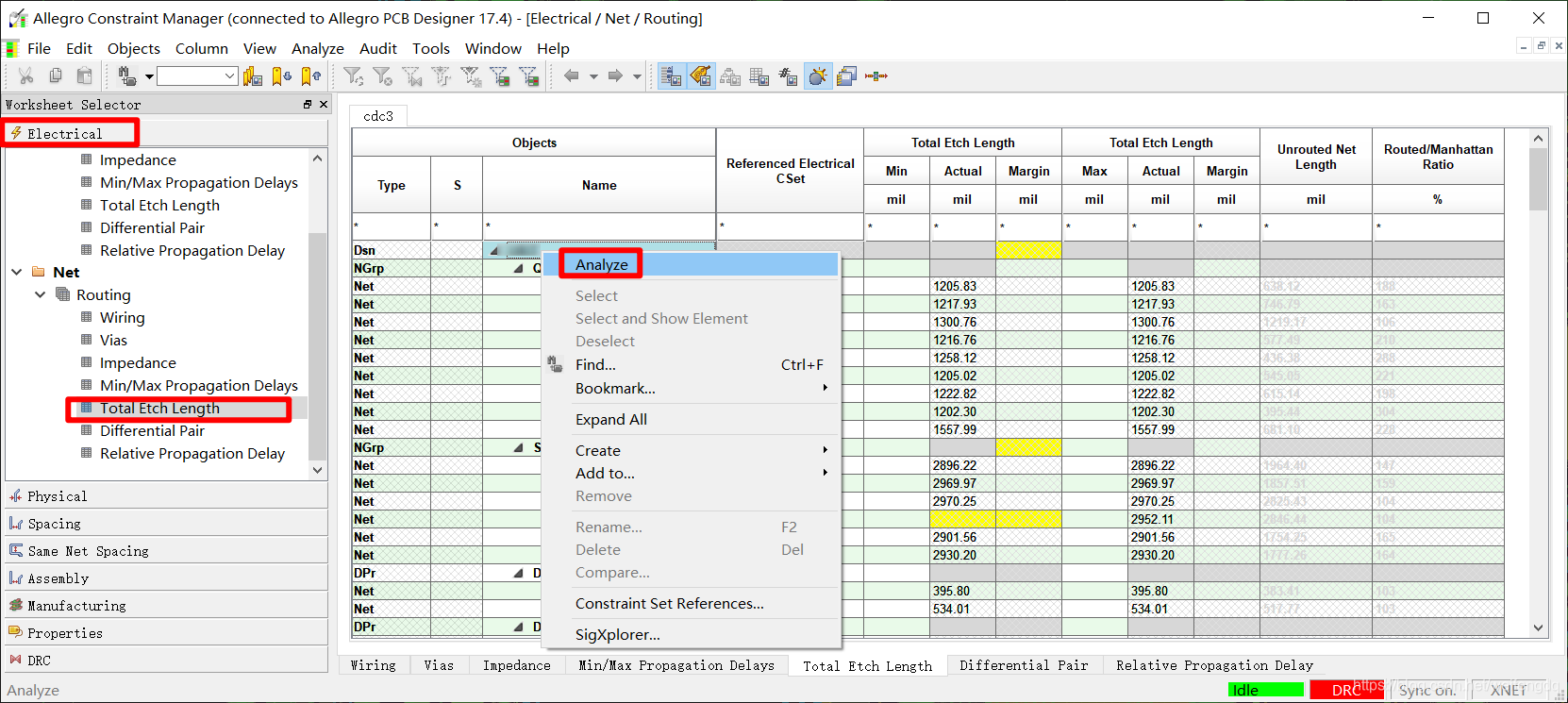Toggle the highlighted orange tag toolbar button

701,76
